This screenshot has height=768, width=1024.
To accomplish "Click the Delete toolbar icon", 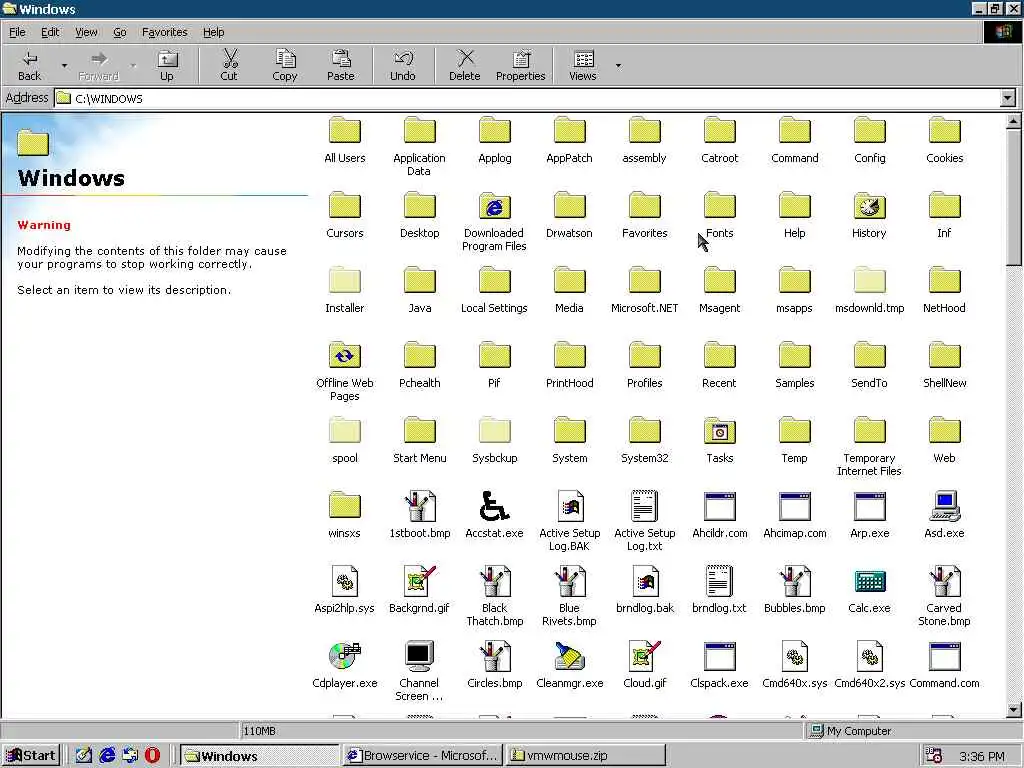I will click(465, 65).
